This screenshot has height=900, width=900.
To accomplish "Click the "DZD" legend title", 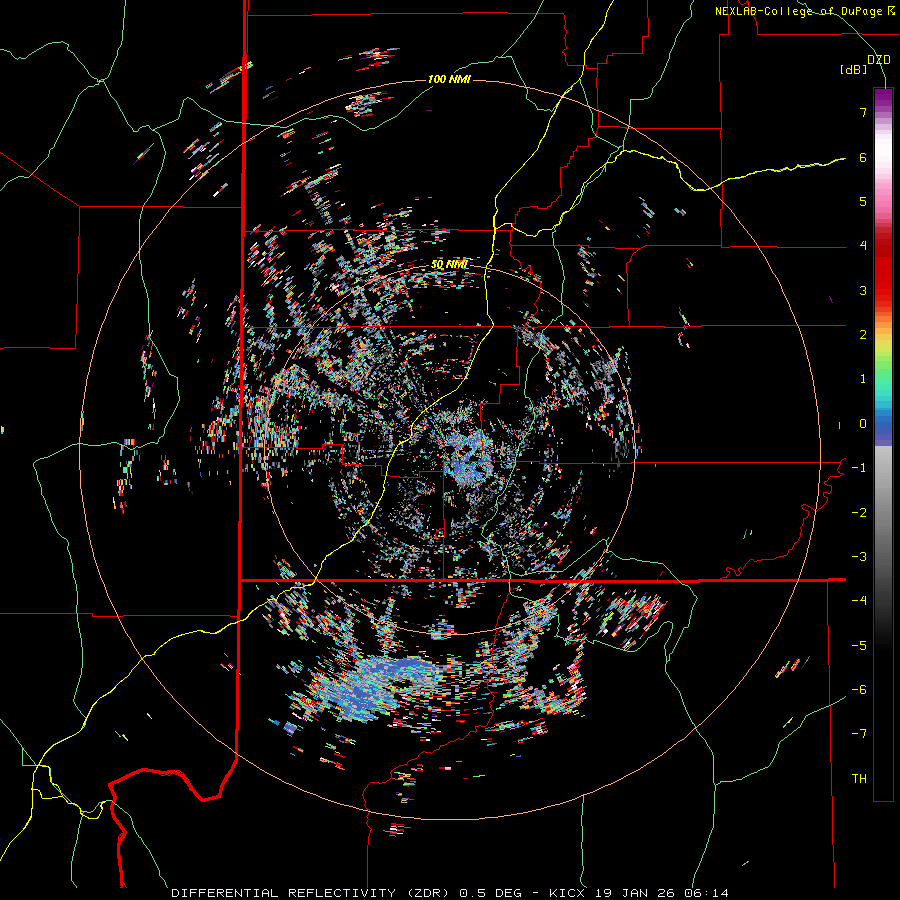I will (879, 60).
